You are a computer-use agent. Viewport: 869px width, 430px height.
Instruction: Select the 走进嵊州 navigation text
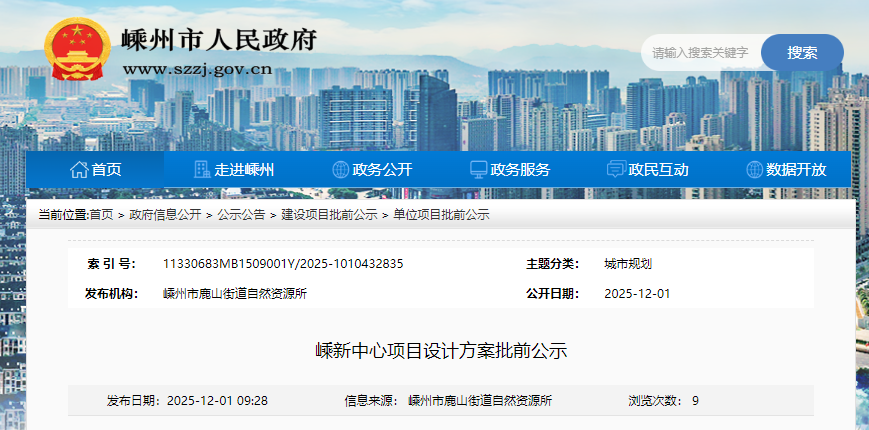[x=244, y=170]
